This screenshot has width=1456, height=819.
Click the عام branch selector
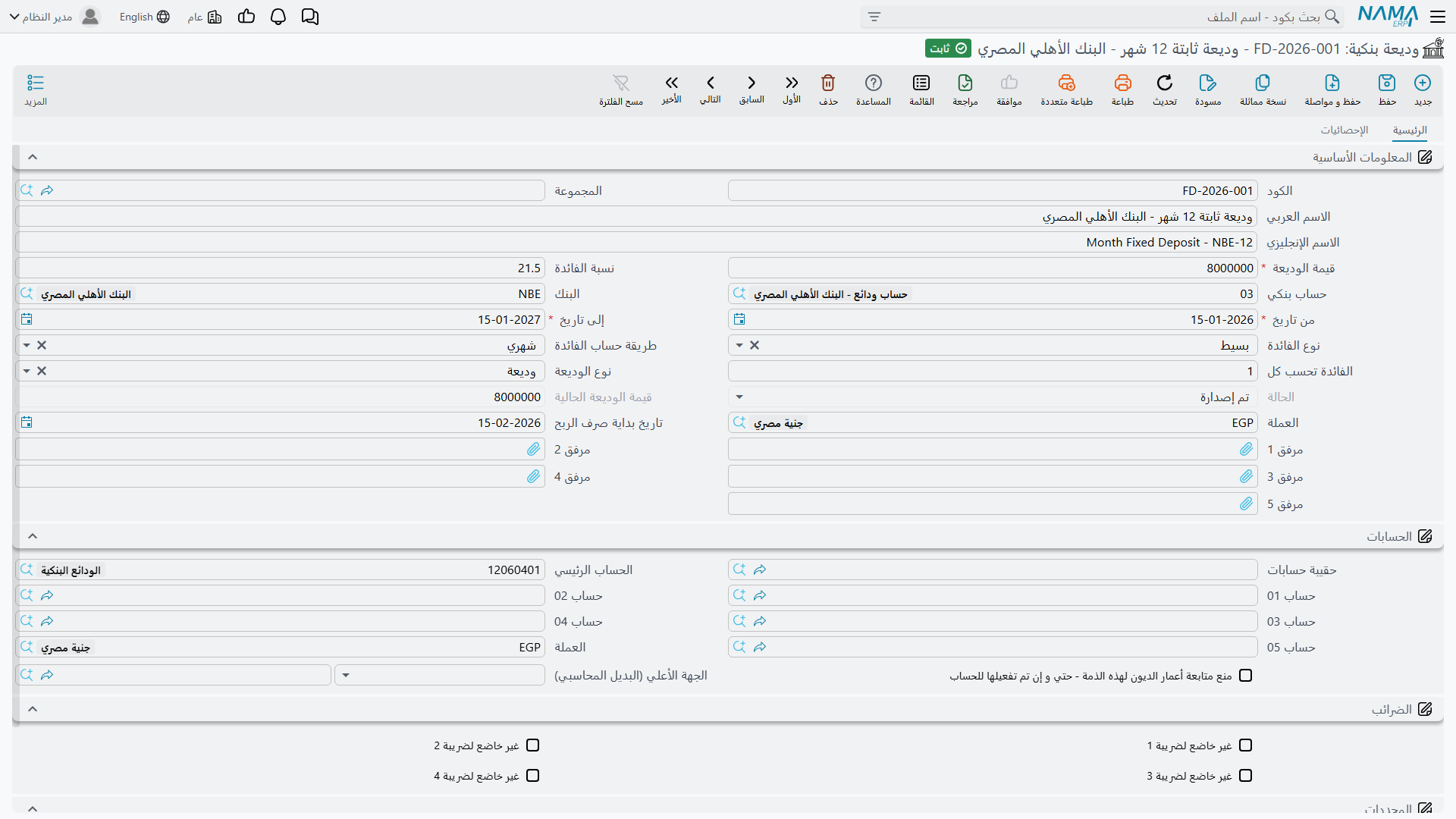pyautogui.click(x=205, y=17)
